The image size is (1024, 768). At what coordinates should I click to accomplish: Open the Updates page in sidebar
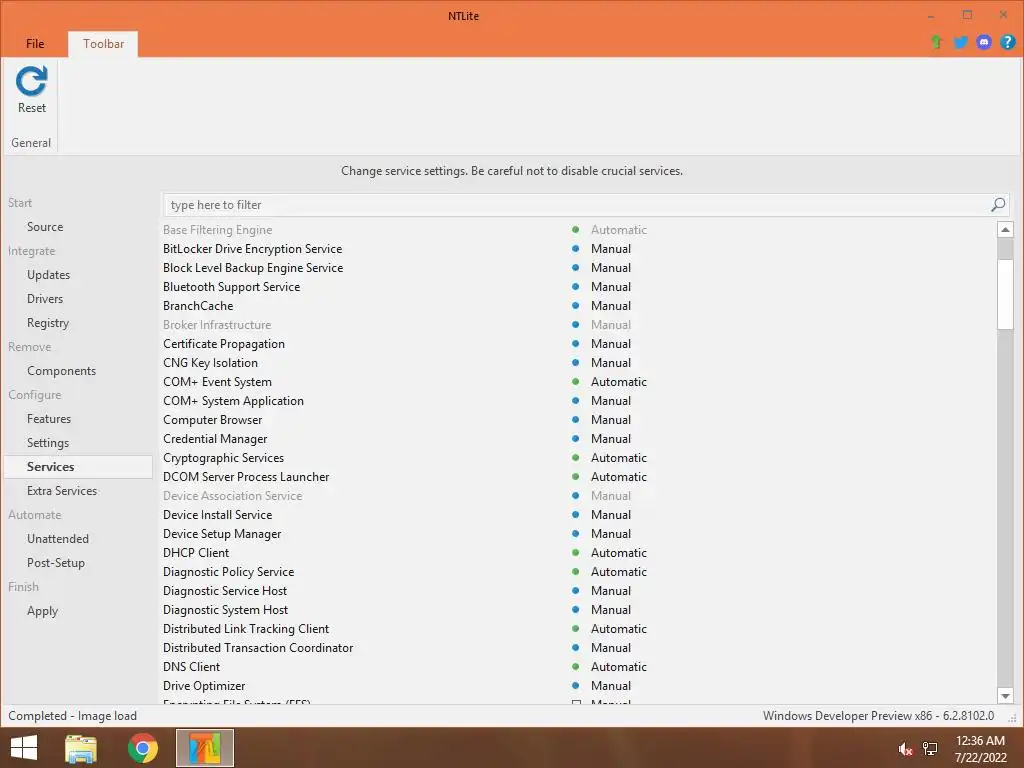pos(48,275)
